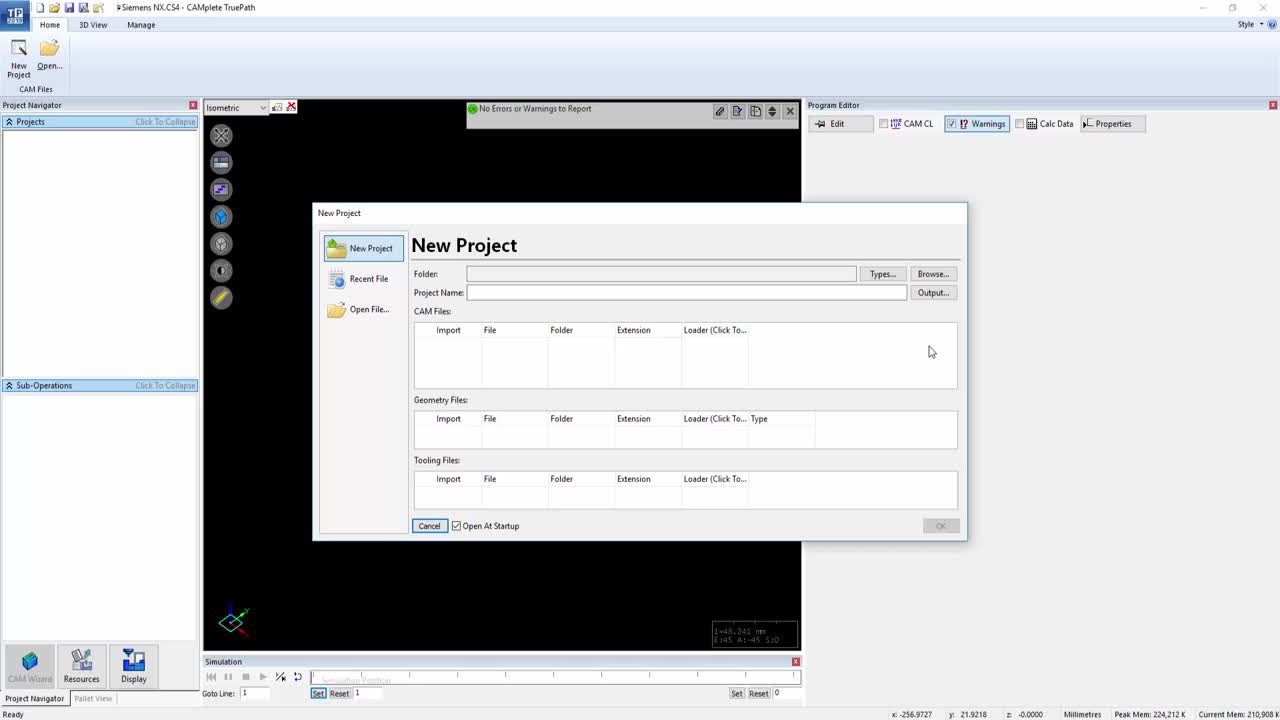The image size is (1280, 720).
Task: Close the errors and warnings bar
Action: (790, 111)
